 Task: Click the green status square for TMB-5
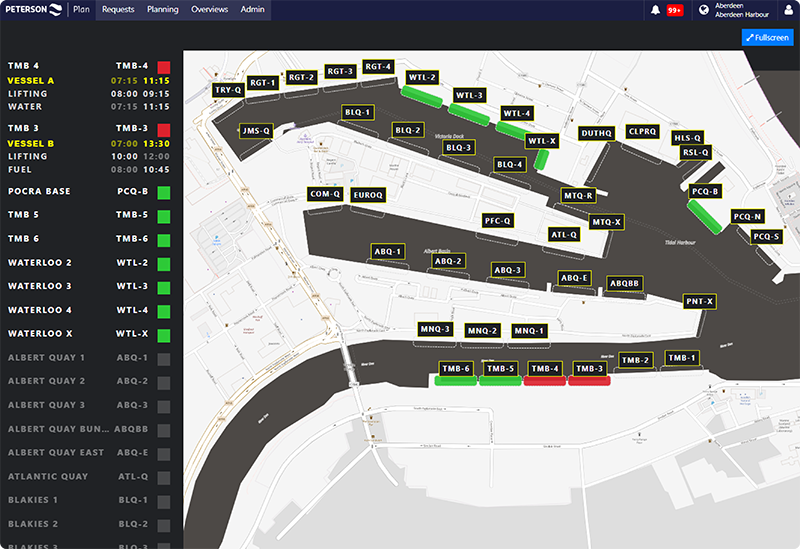tap(164, 216)
